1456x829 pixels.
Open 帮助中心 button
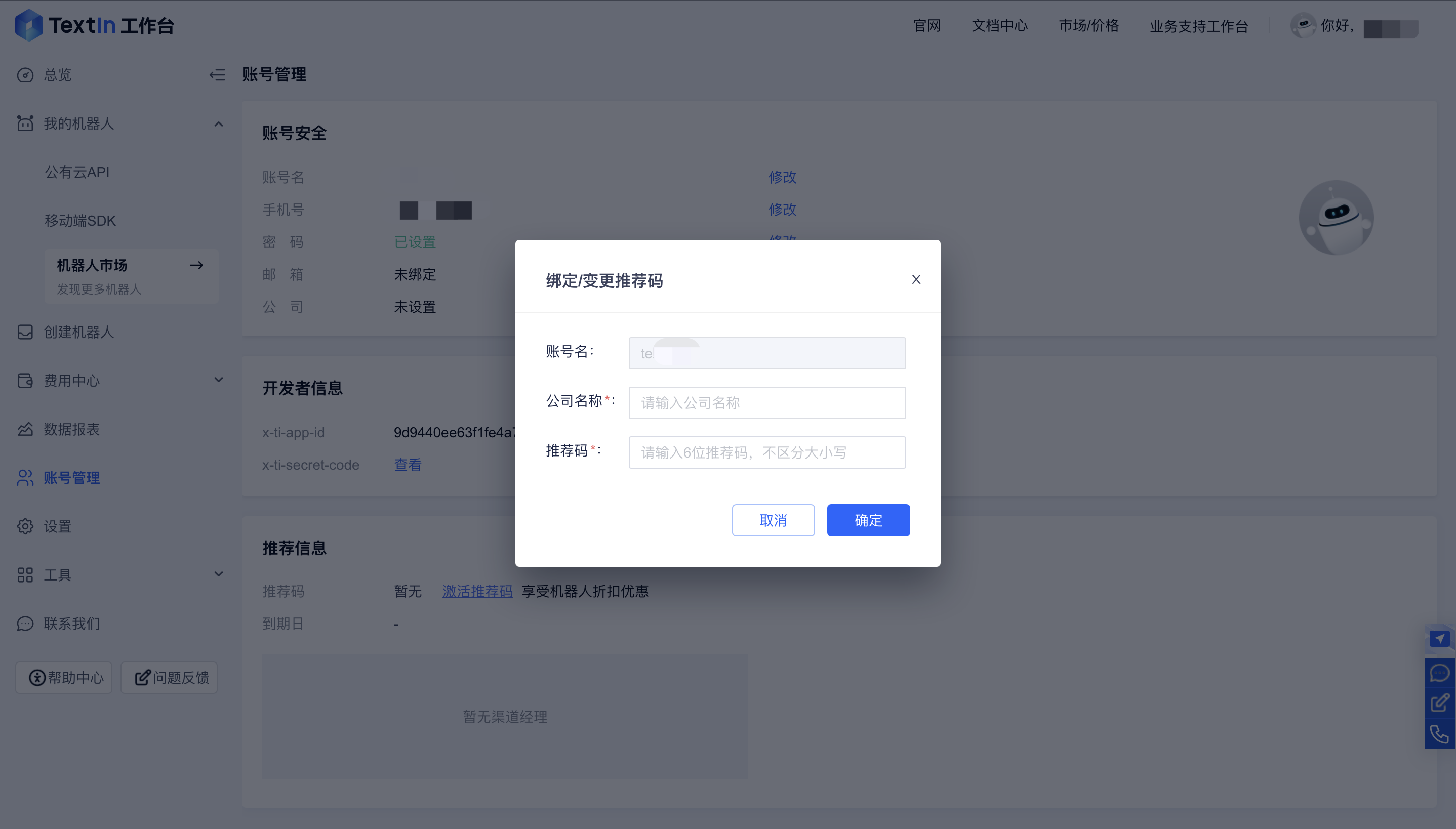pos(64,678)
